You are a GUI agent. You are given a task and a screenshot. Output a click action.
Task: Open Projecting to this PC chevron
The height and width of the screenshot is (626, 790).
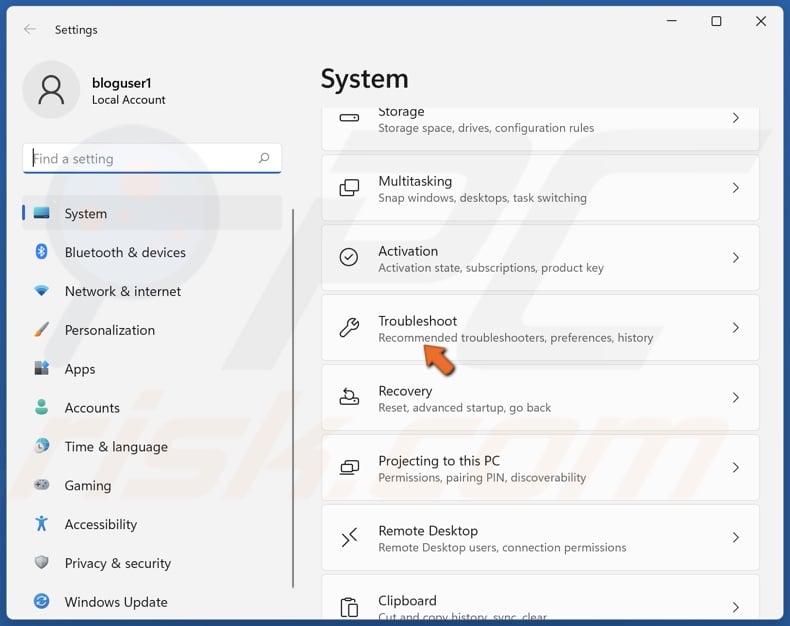pyautogui.click(x=736, y=467)
